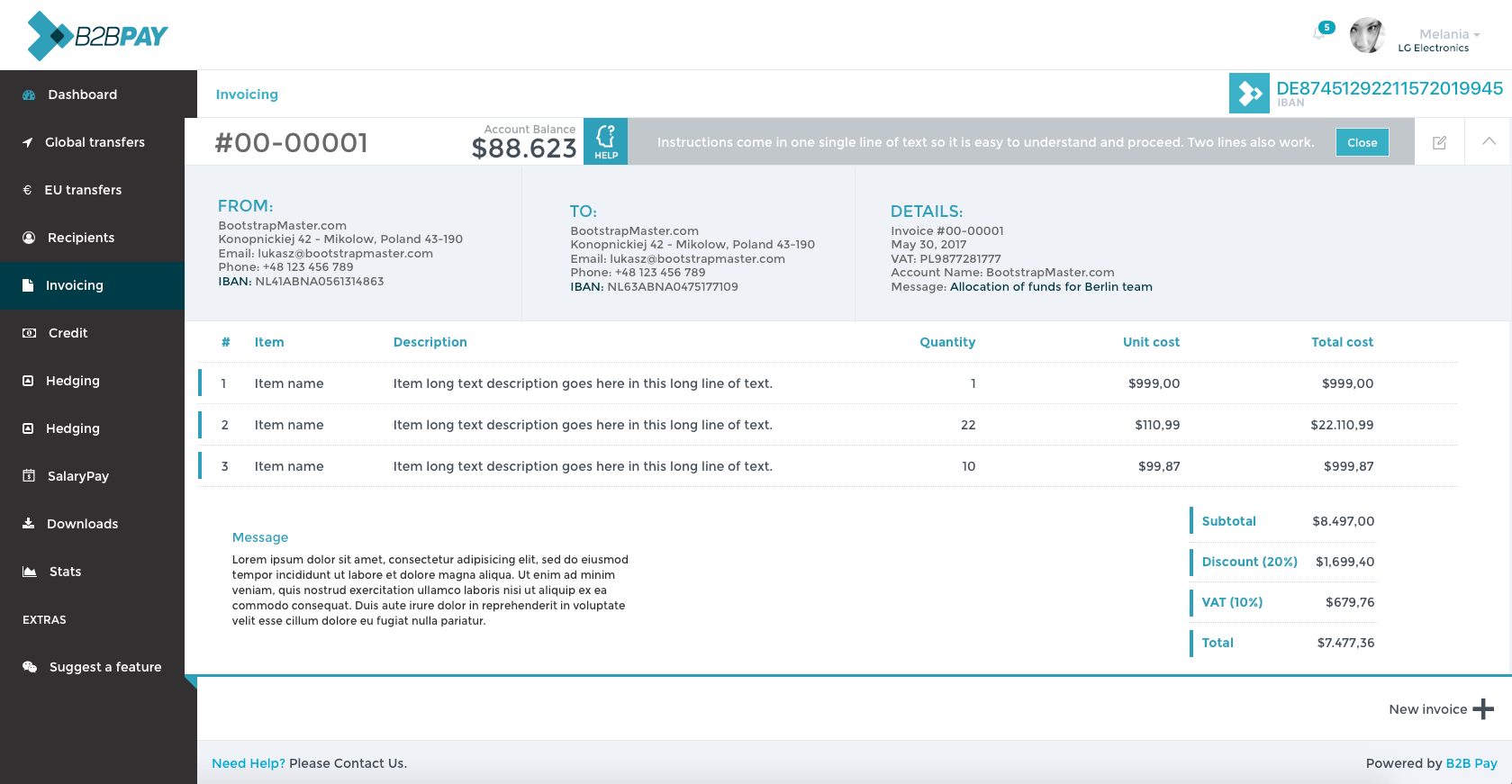Follow the B2B Pay footer link
1512x784 pixels.
pos(1471,763)
